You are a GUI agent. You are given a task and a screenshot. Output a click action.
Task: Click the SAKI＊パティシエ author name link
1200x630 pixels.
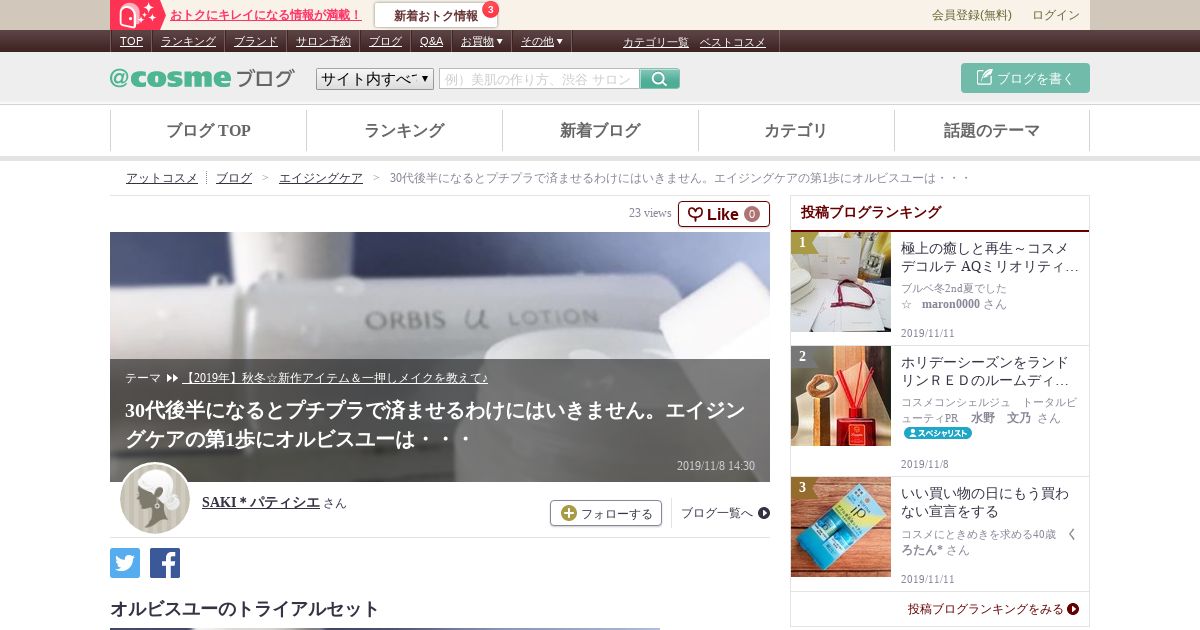tap(261, 502)
